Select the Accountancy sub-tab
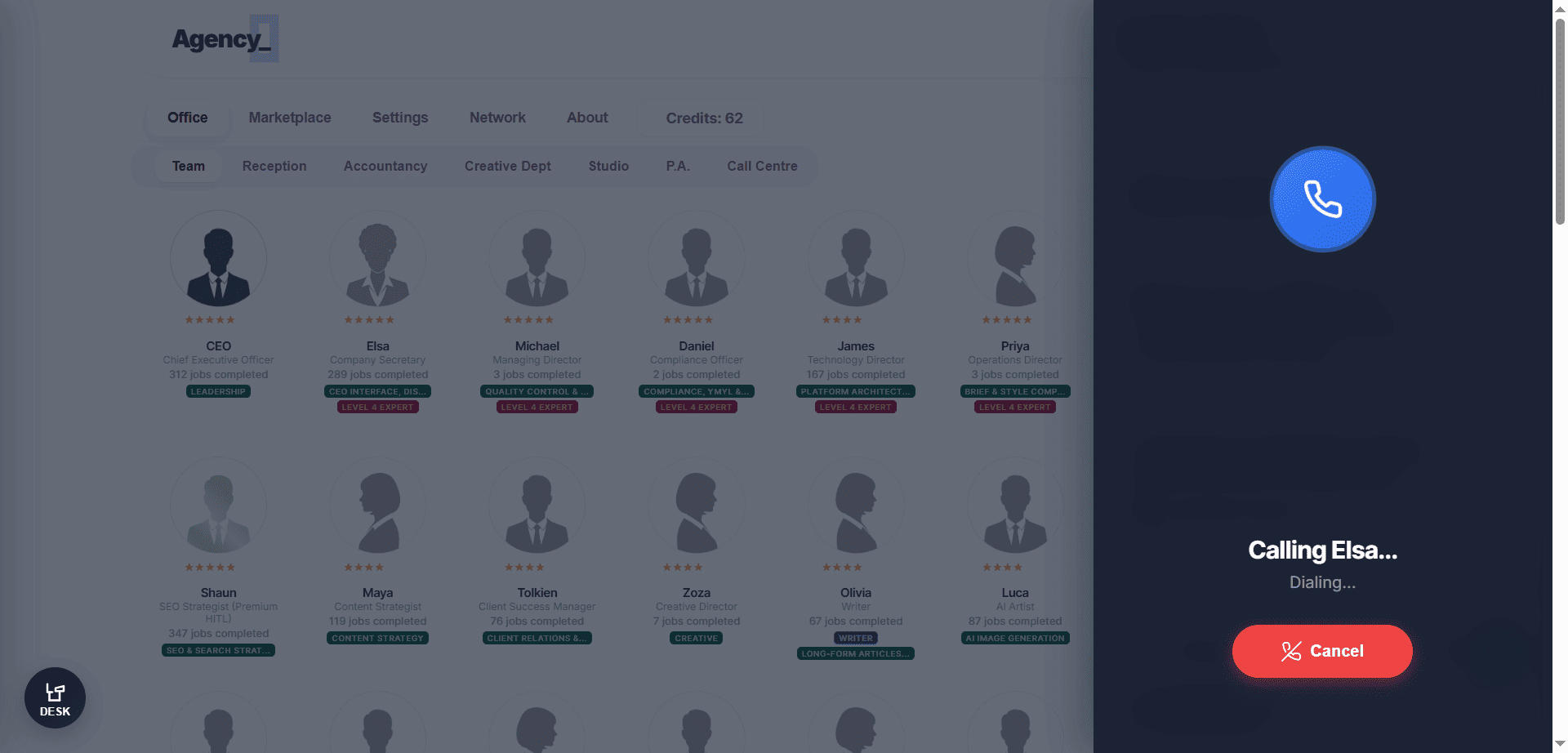The height and width of the screenshot is (753, 1568). (385, 166)
